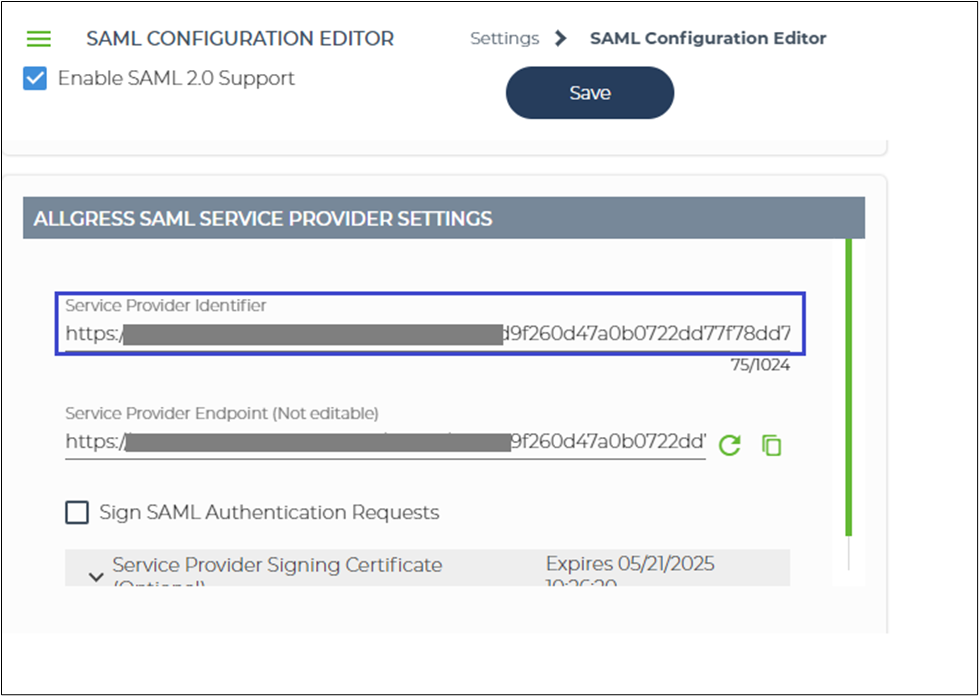Click the certificate expiry date text
979x696 pixels.
pyautogui.click(x=630, y=565)
